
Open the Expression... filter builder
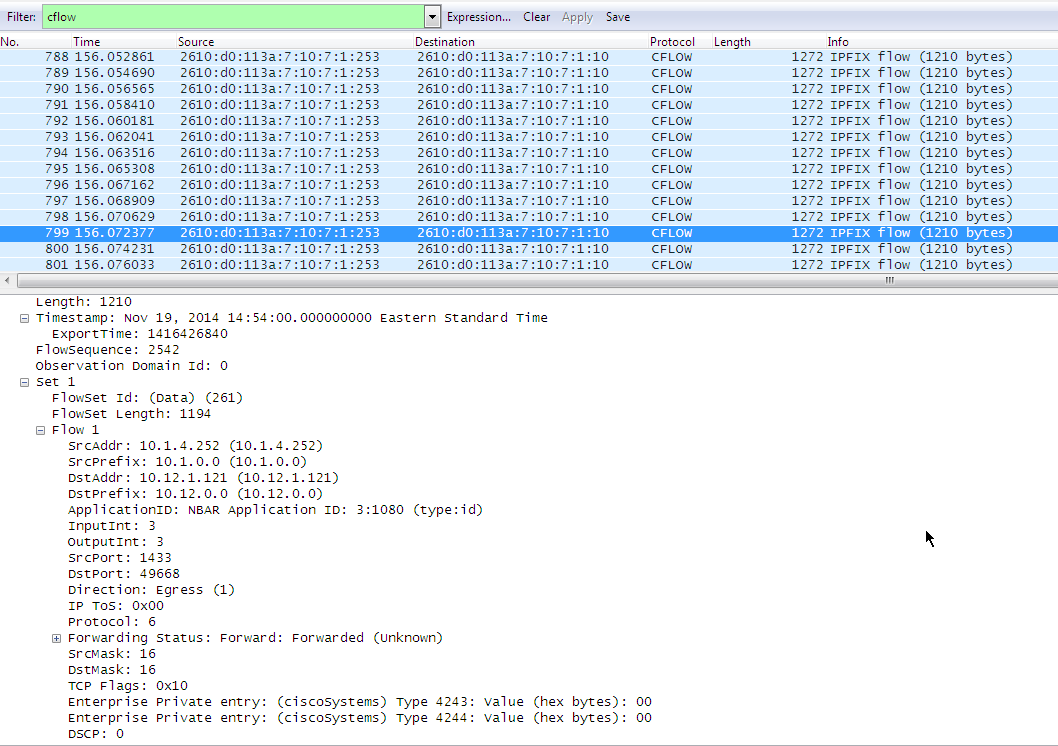pyautogui.click(x=478, y=17)
